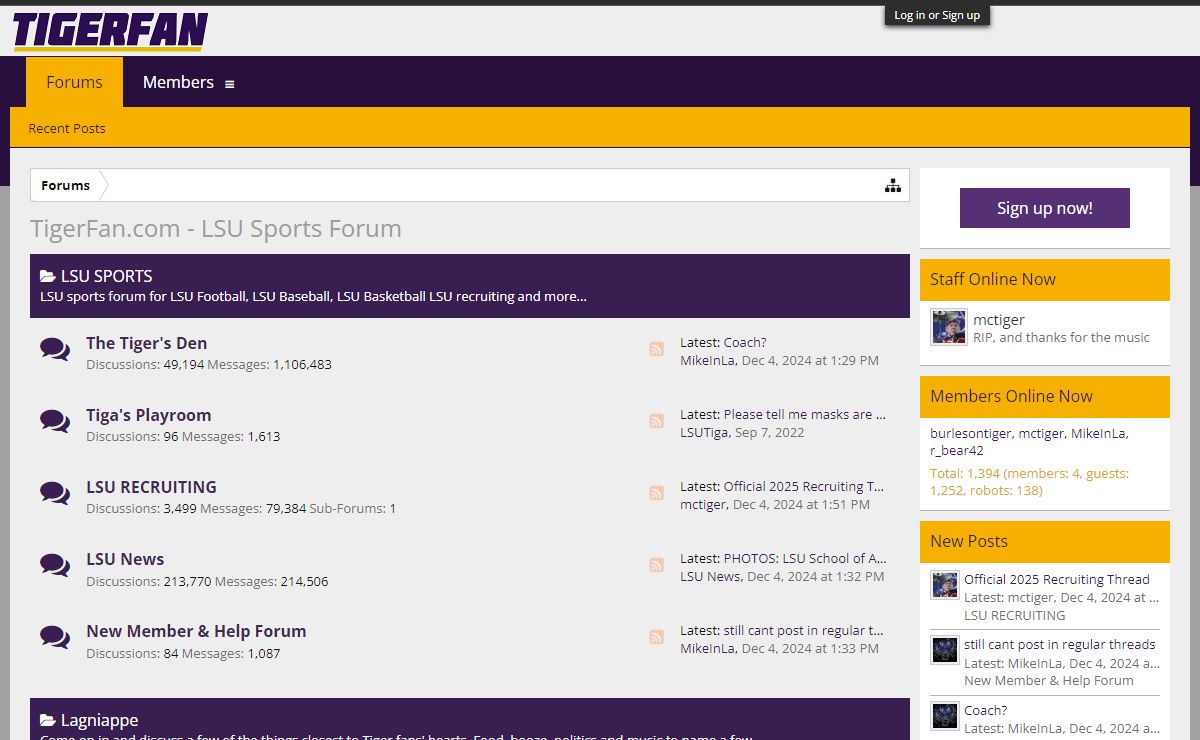This screenshot has height=740, width=1200.
Task: Open the forum sitemap tree icon
Action: [893, 185]
